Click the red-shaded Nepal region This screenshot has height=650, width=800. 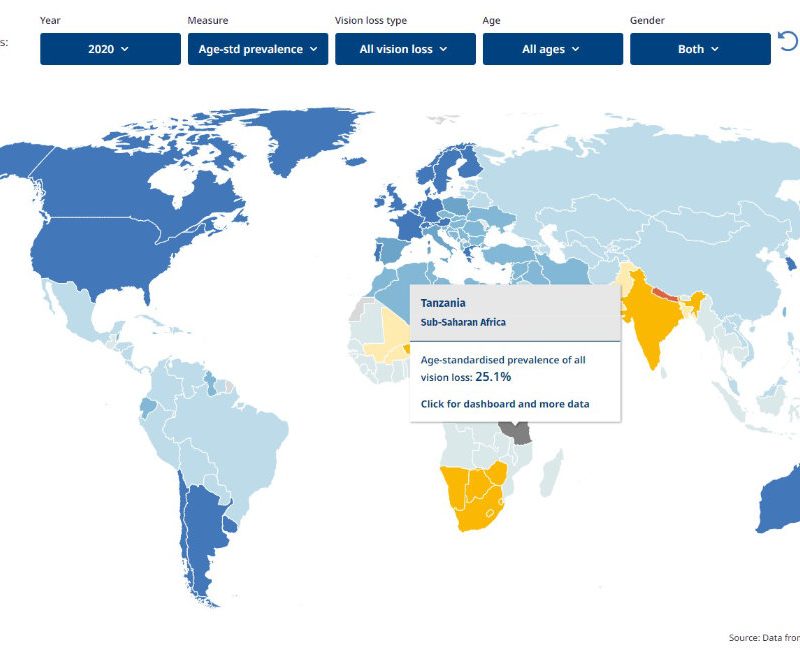pyautogui.click(x=666, y=294)
